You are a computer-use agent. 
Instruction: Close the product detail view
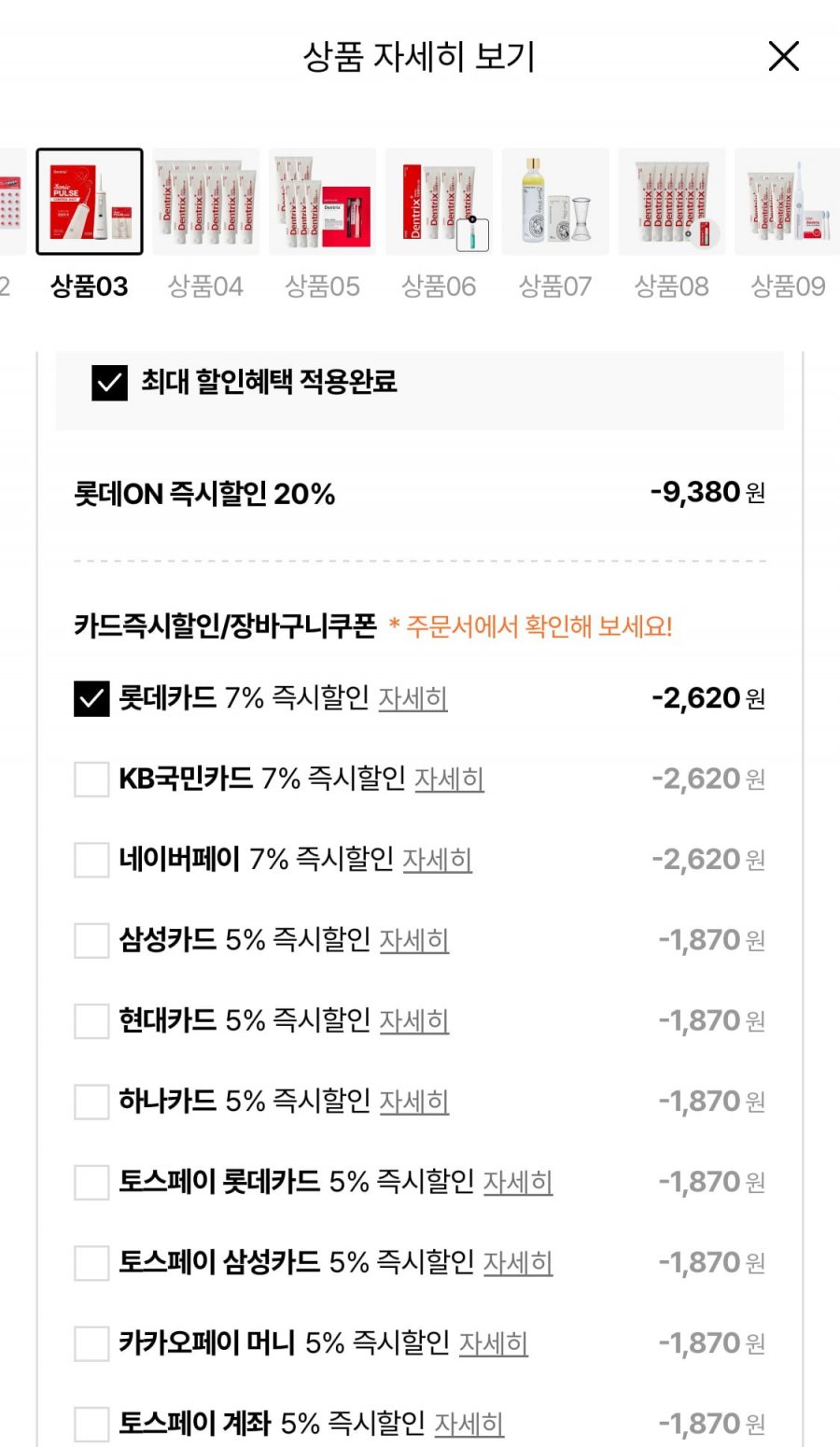pyautogui.click(x=783, y=56)
